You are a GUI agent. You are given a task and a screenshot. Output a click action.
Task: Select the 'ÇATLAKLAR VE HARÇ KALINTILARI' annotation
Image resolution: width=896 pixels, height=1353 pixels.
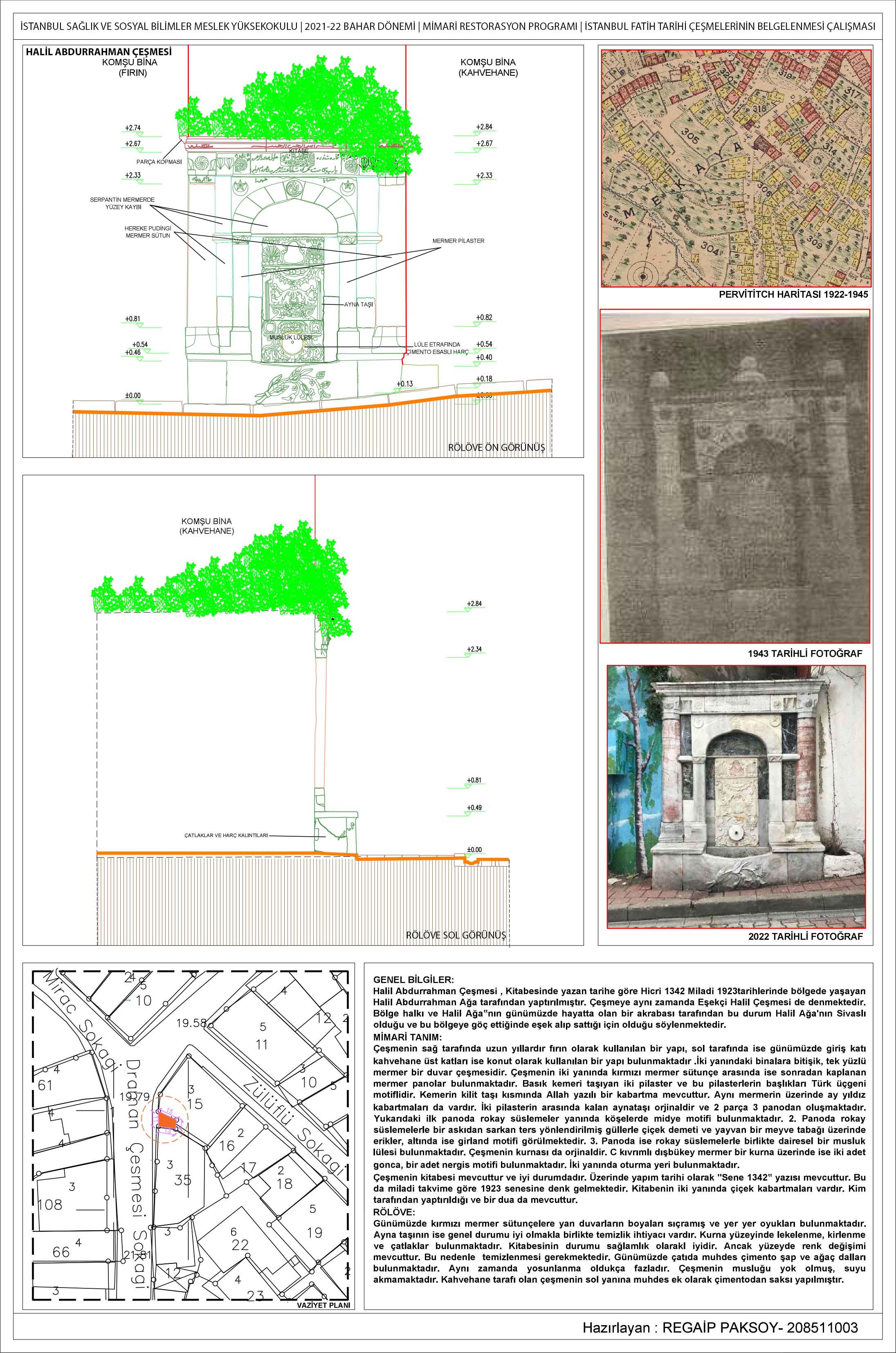coord(226,835)
